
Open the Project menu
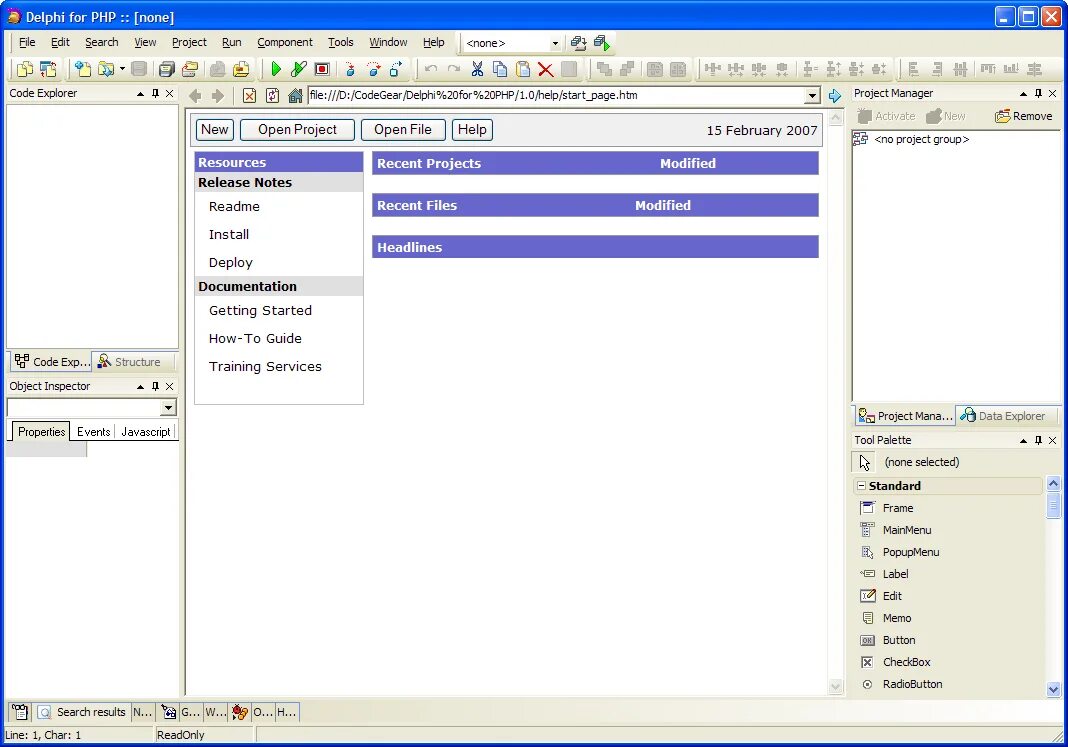tap(189, 42)
